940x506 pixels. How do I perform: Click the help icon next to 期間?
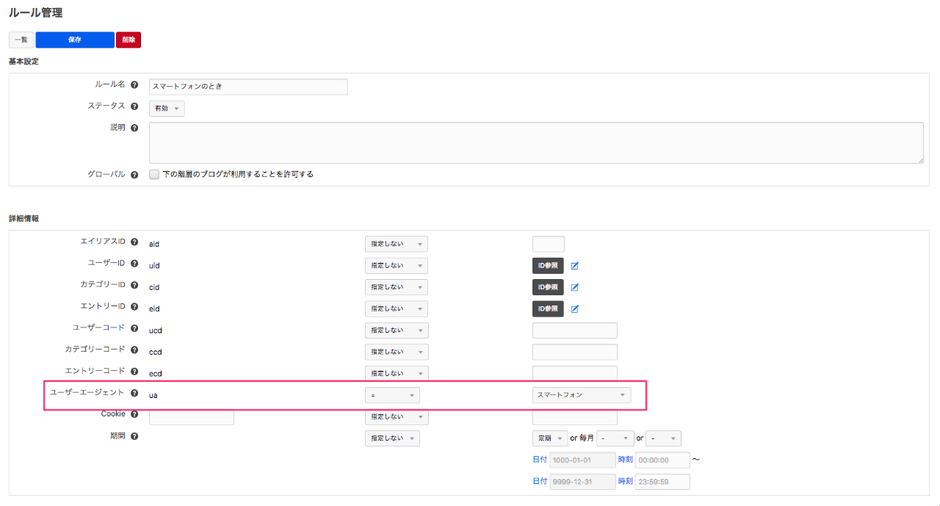click(135, 437)
